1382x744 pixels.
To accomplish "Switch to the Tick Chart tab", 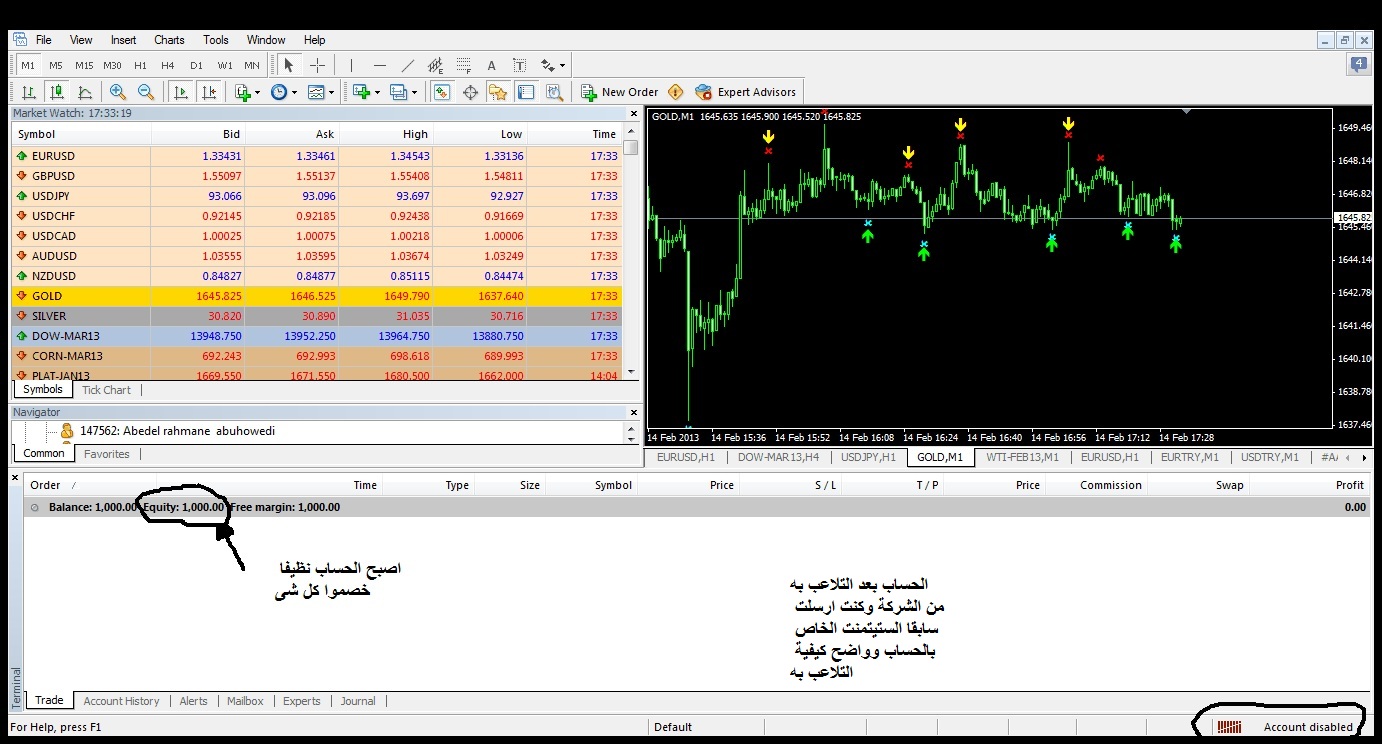I will [106, 390].
